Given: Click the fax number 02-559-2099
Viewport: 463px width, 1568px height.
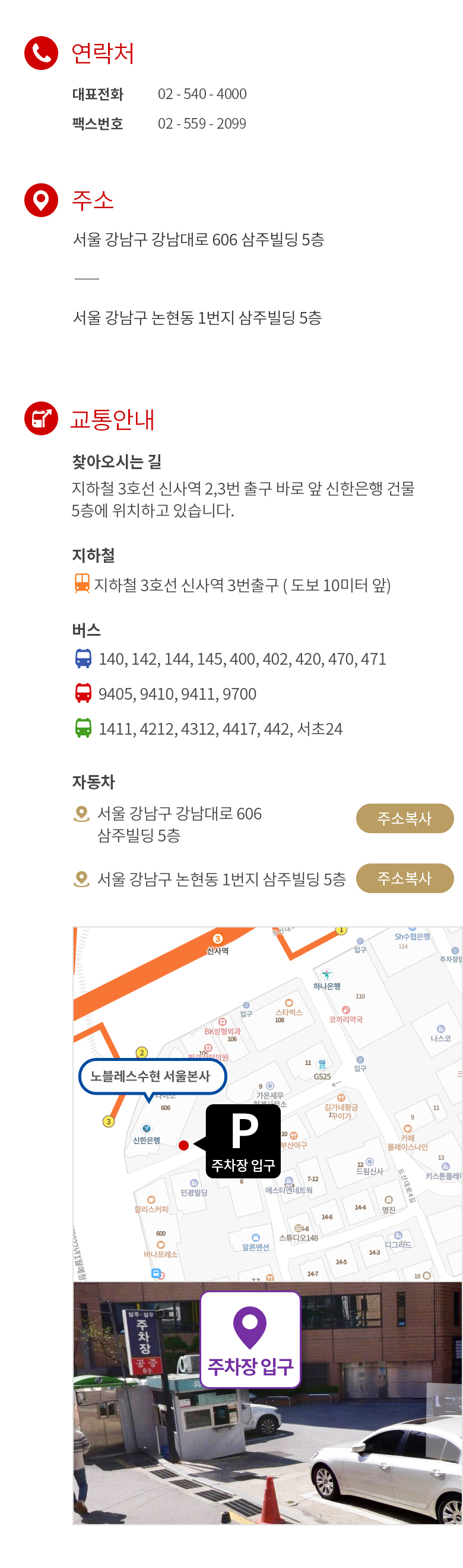Looking at the screenshot, I should pyautogui.click(x=202, y=123).
